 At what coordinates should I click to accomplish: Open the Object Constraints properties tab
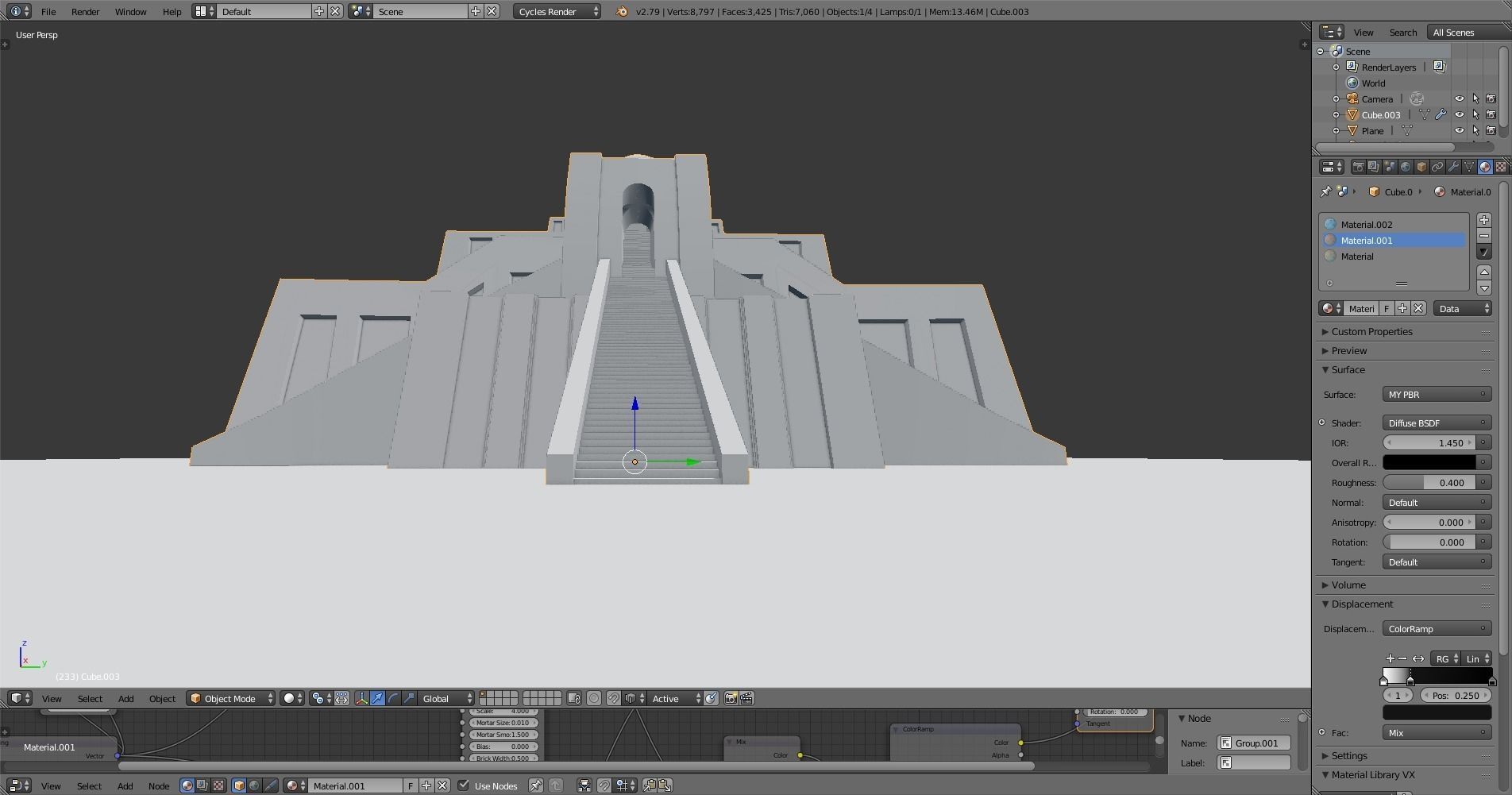(x=1437, y=167)
